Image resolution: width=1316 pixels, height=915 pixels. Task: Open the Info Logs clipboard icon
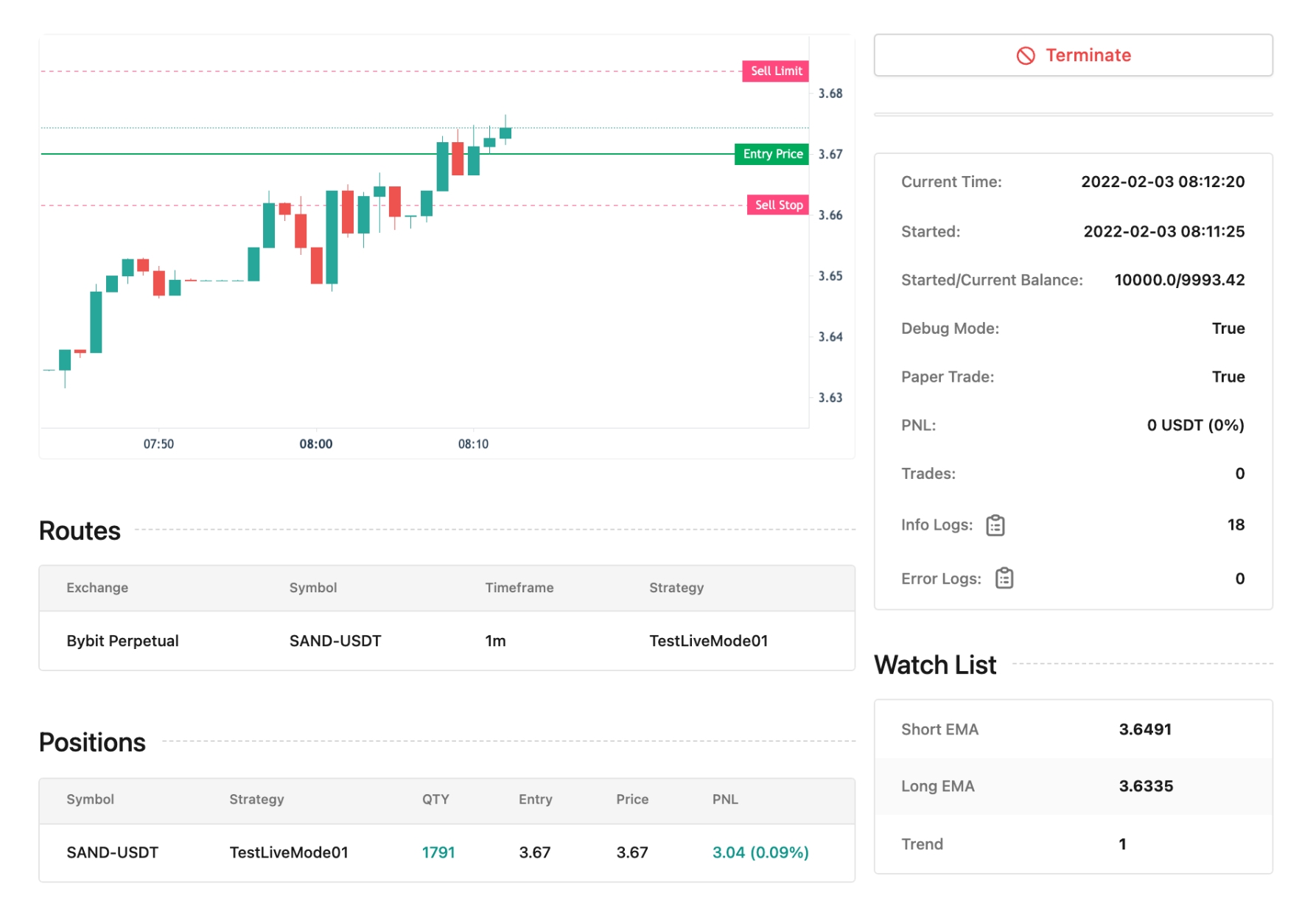coord(995,525)
